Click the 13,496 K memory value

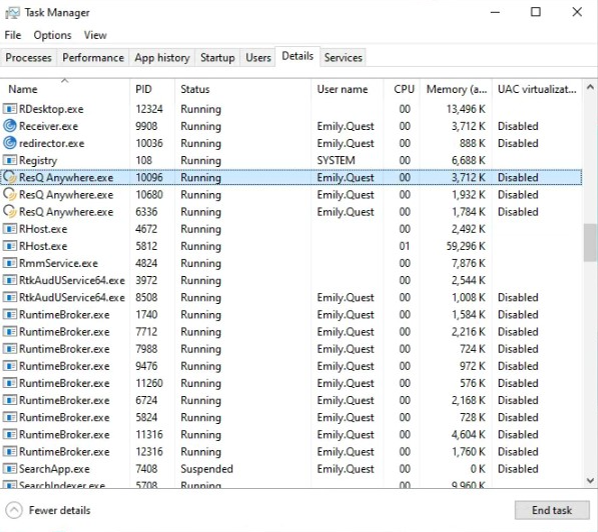[466, 109]
